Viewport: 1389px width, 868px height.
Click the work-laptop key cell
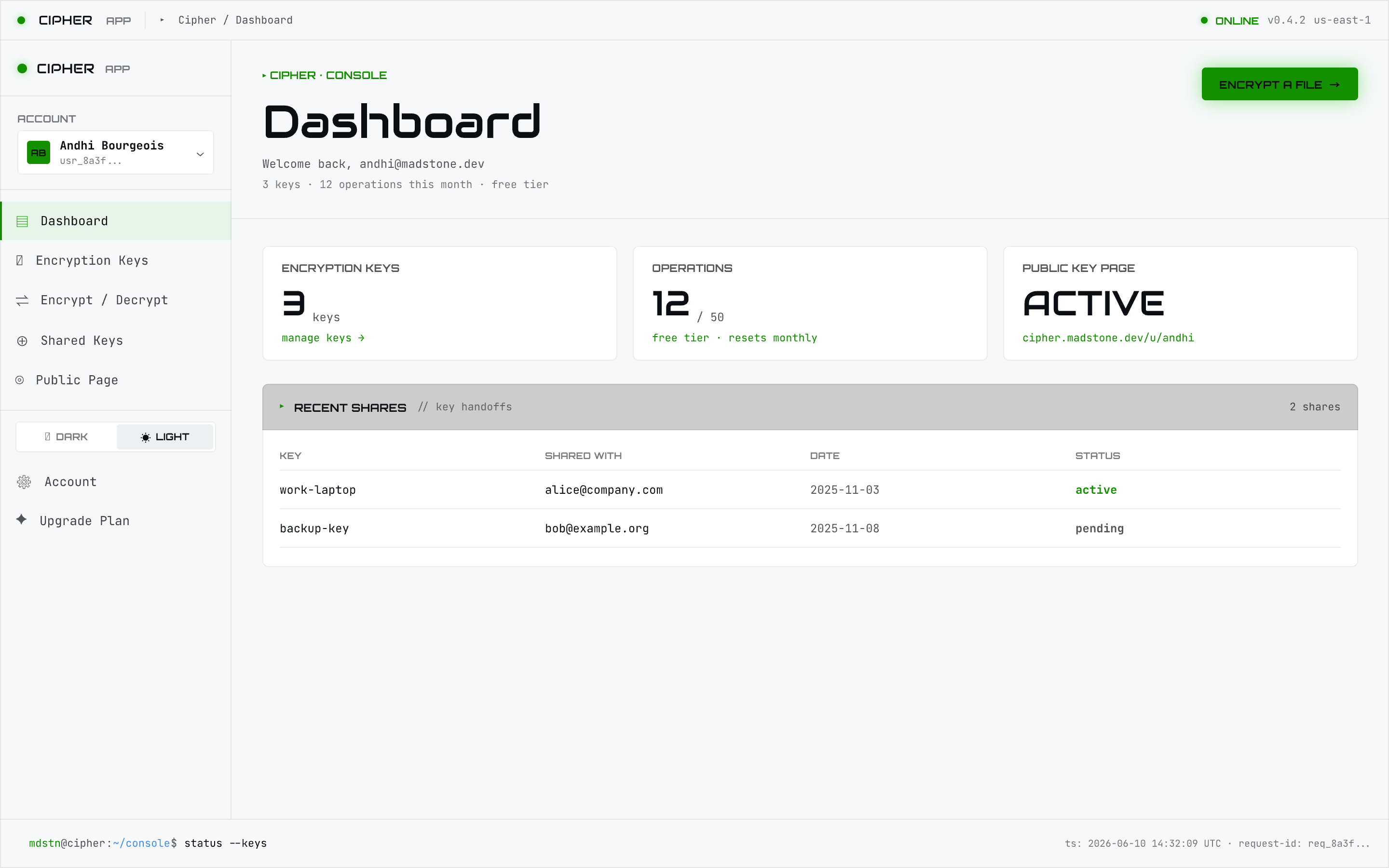click(x=317, y=489)
